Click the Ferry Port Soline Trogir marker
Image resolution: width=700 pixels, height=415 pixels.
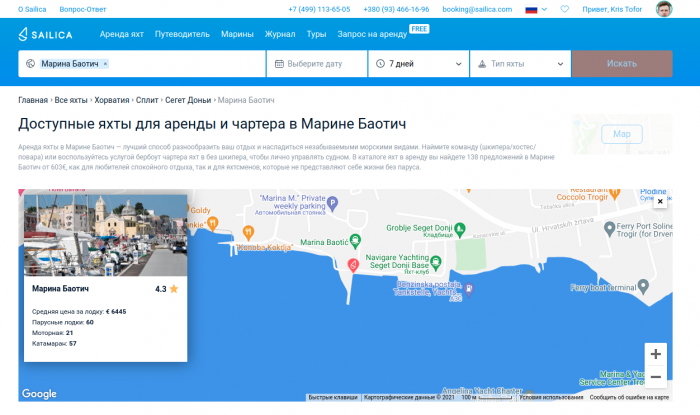[x=609, y=229]
